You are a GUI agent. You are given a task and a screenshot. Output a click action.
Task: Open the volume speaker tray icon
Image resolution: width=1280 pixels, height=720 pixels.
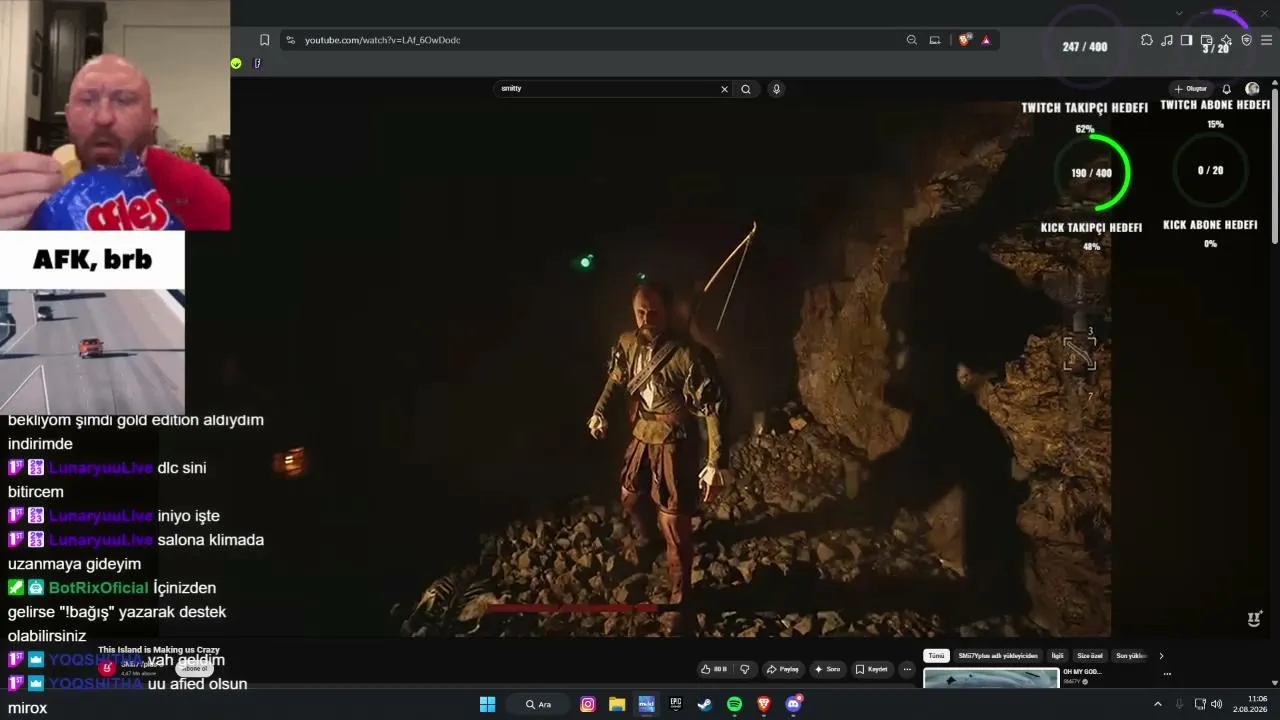(x=1216, y=704)
